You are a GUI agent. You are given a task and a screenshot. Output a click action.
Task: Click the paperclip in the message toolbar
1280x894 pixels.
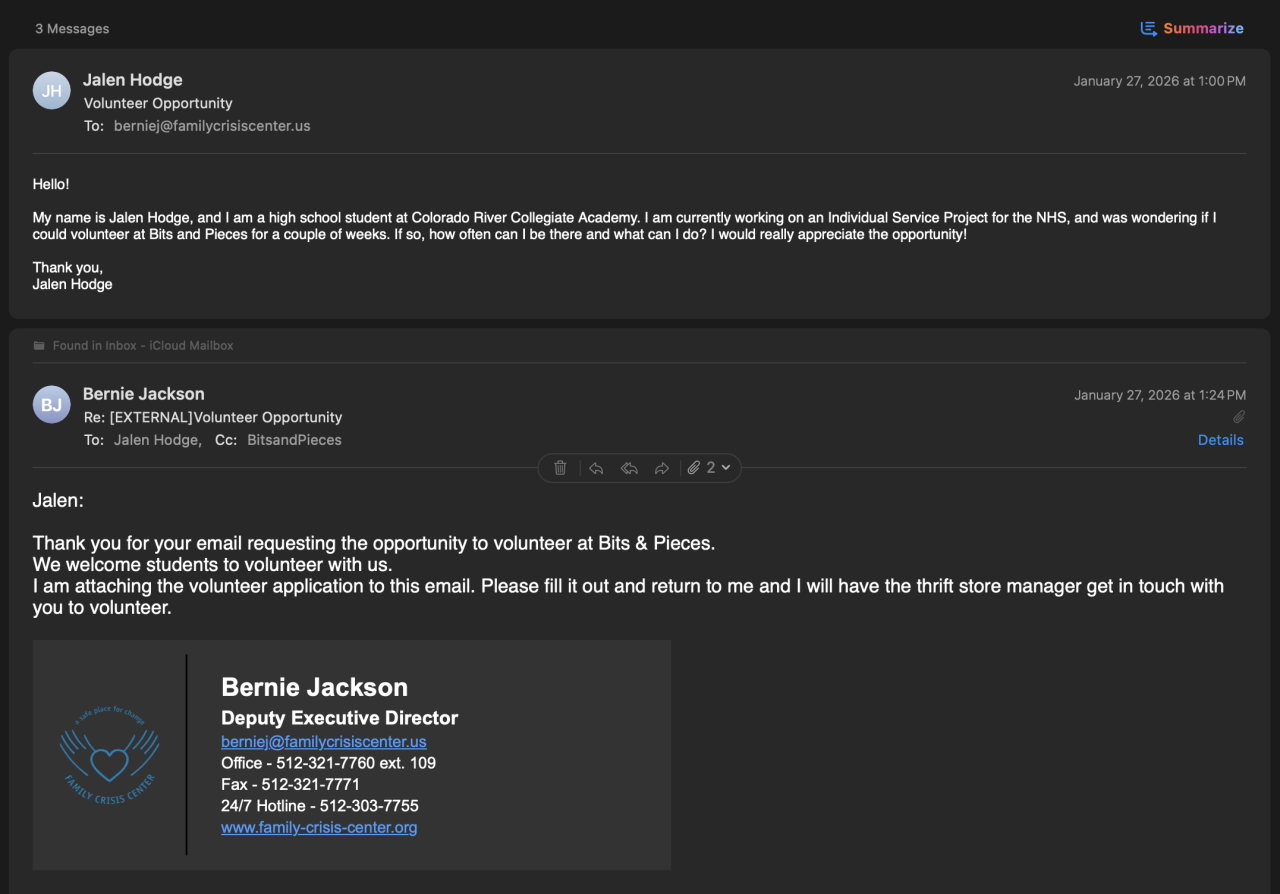pos(694,468)
